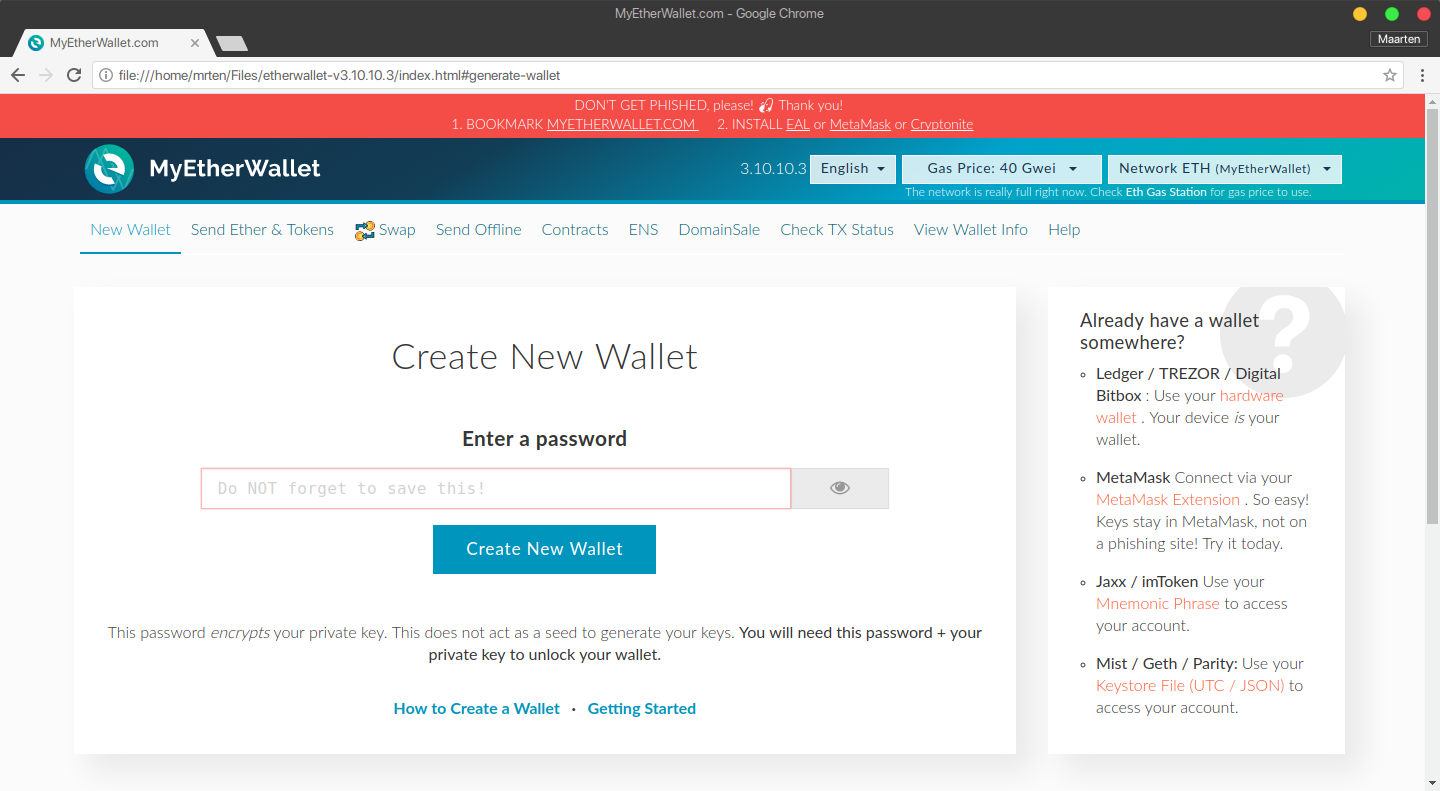The image size is (1440, 791).
Task: Open Chrome three-dot menu
Action: tap(1422, 75)
